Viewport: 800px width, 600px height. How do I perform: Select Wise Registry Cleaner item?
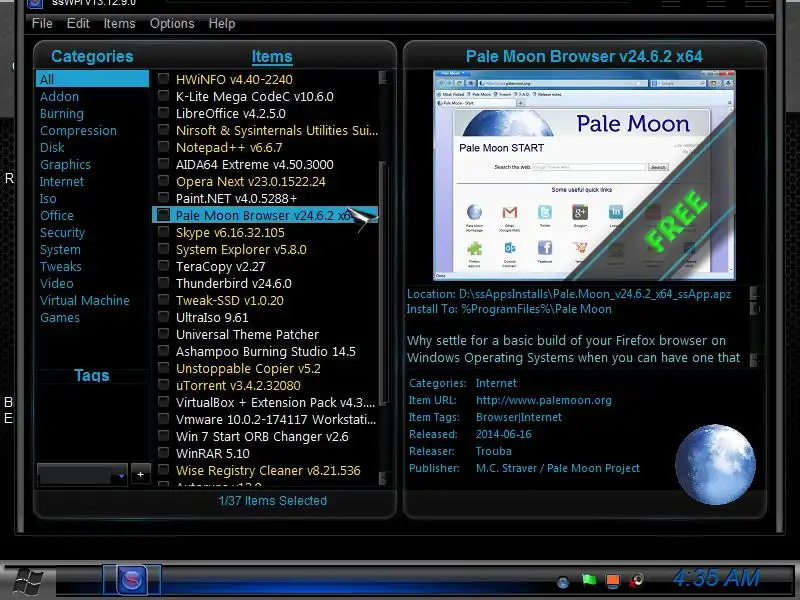(268, 470)
